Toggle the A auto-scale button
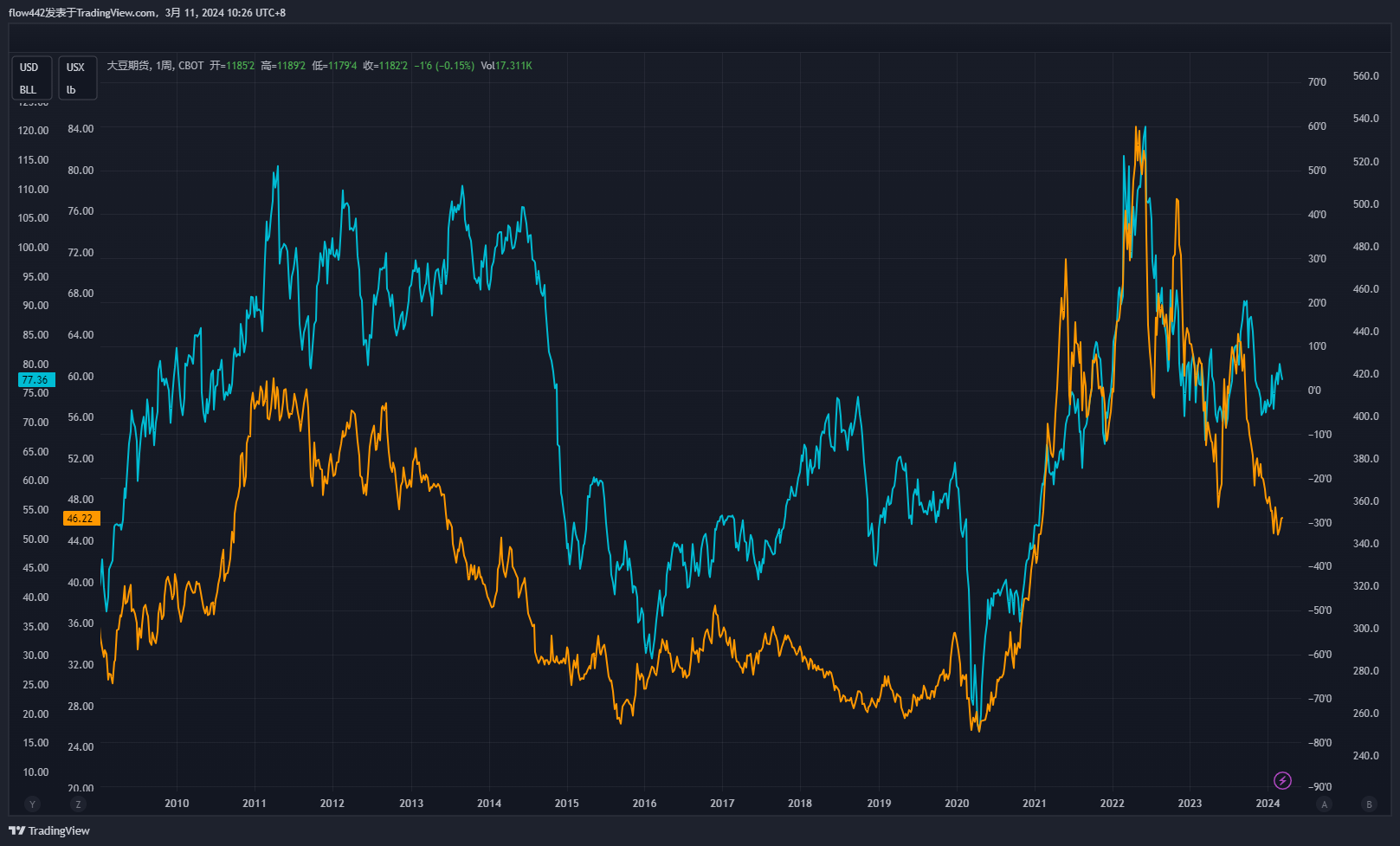 (x=1324, y=804)
